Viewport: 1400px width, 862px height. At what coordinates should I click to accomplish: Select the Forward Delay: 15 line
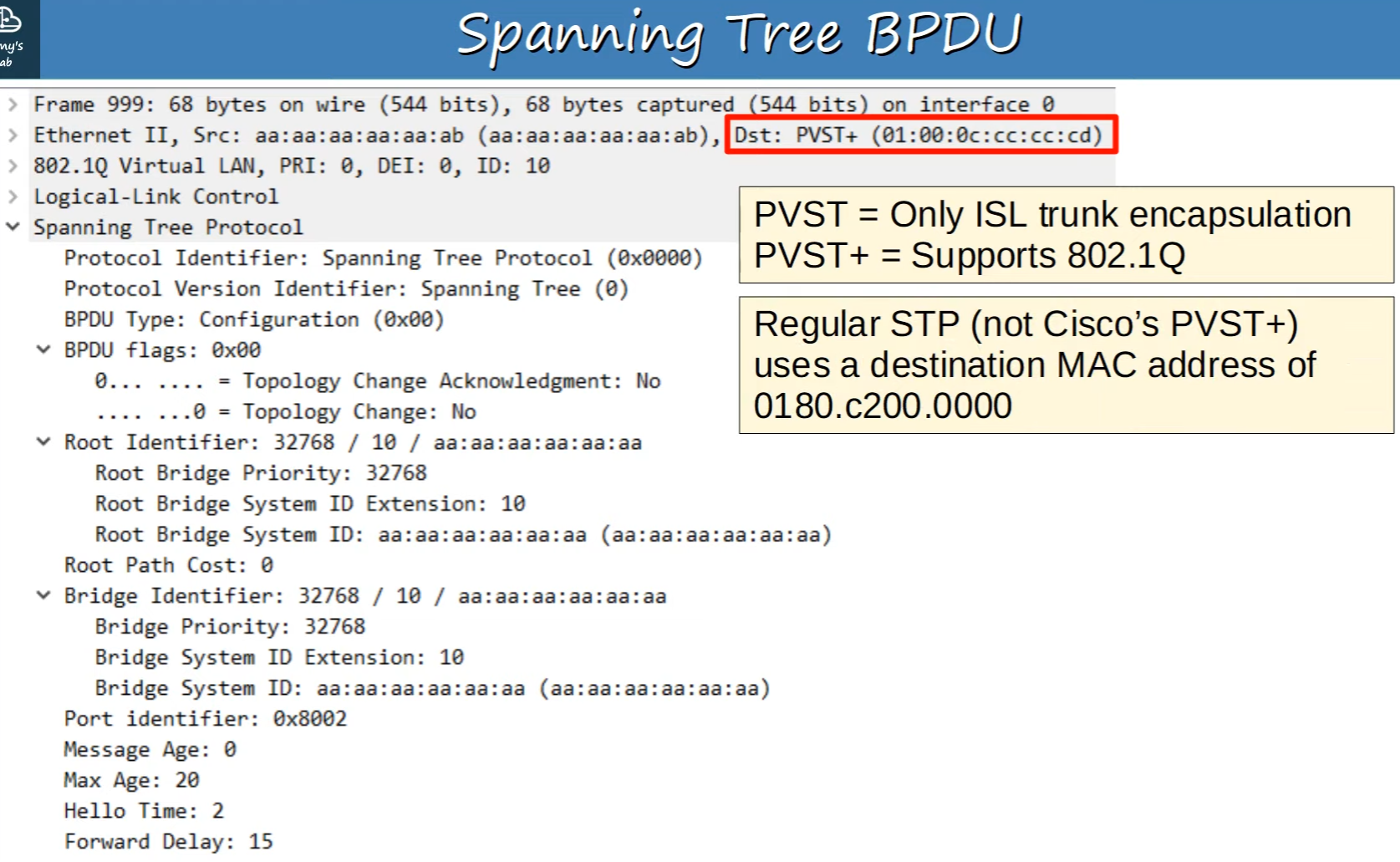[168, 841]
